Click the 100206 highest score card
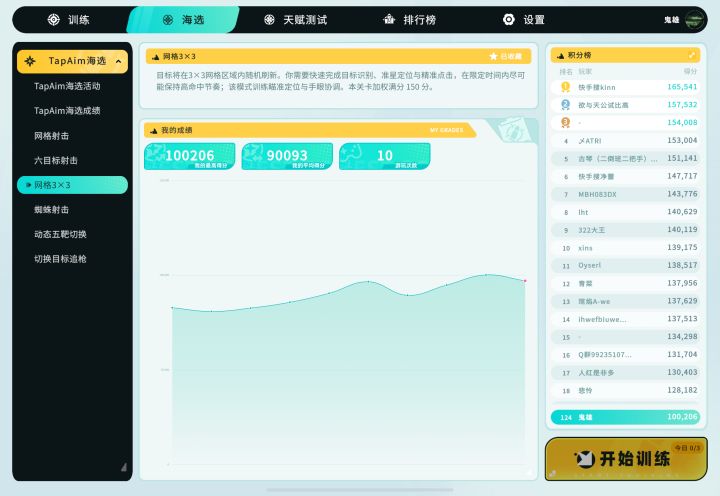Viewport: 720px width, 496px height. pos(190,156)
